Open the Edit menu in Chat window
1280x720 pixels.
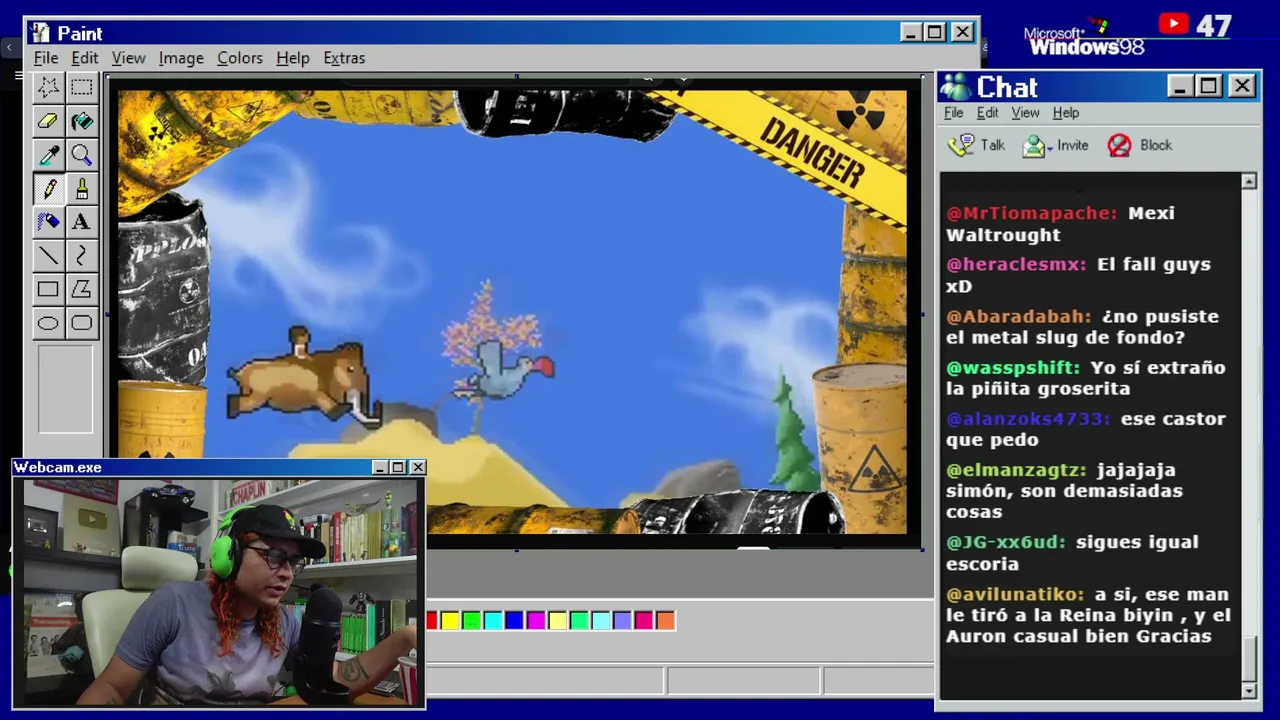click(988, 113)
